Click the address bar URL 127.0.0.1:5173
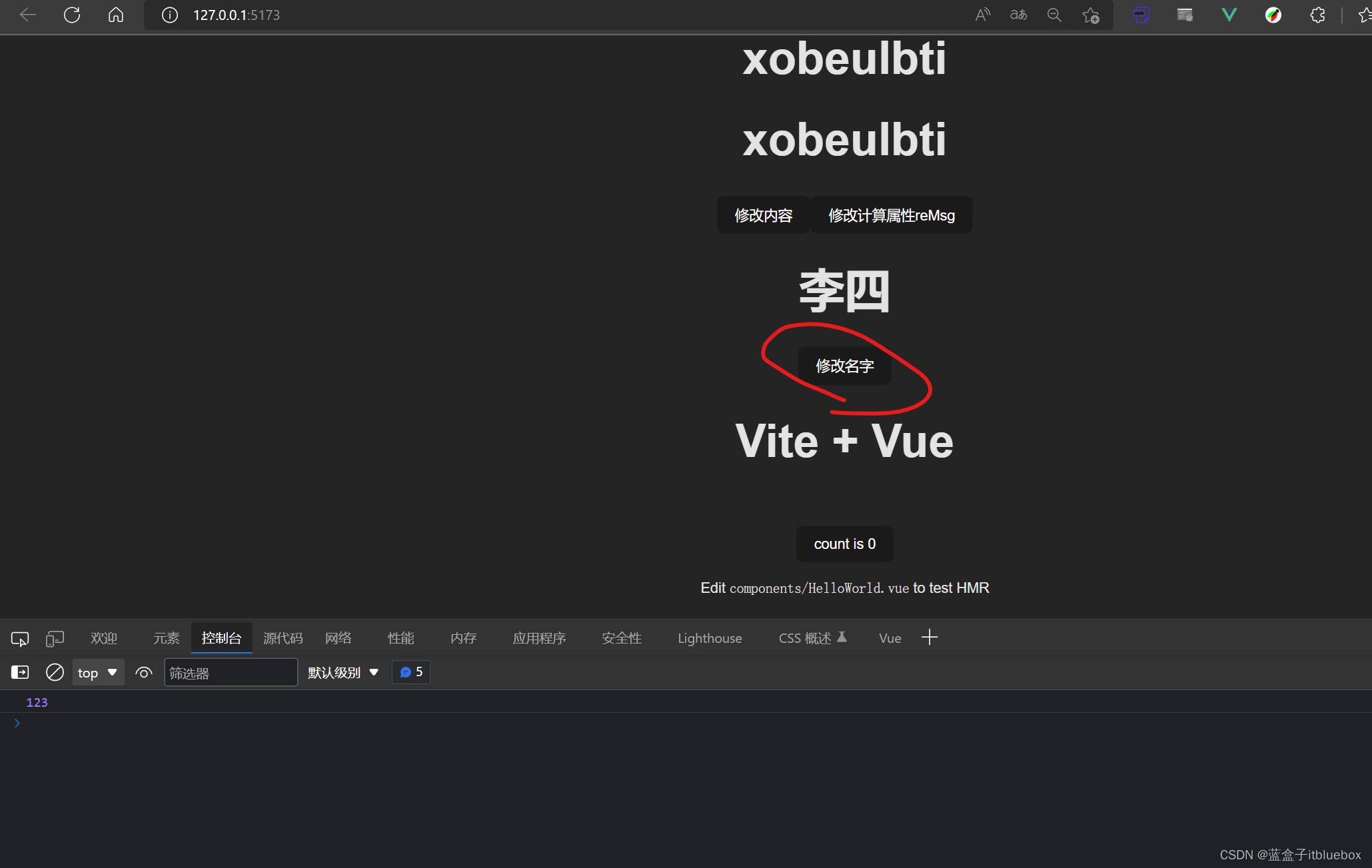The image size is (1372, 868). (237, 15)
